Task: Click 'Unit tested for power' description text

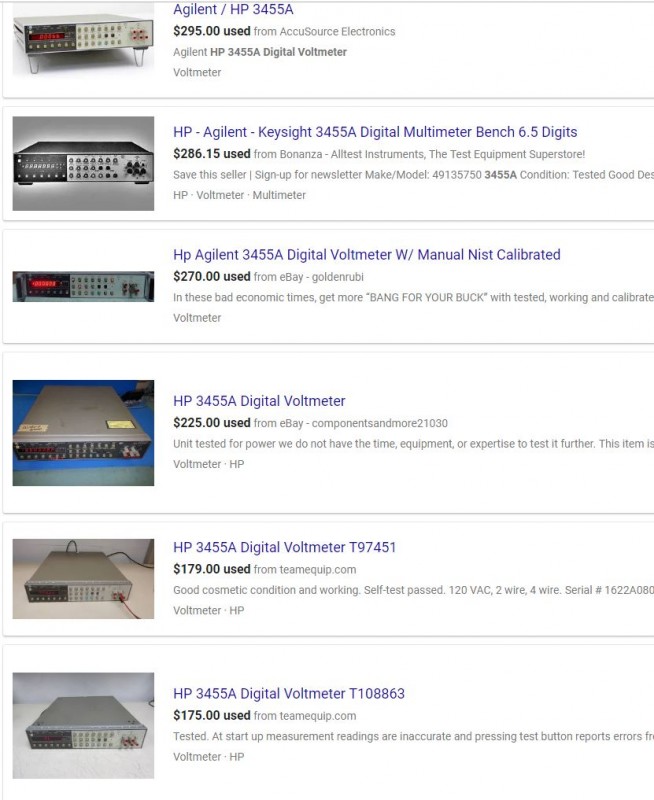Action: [x=413, y=443]
